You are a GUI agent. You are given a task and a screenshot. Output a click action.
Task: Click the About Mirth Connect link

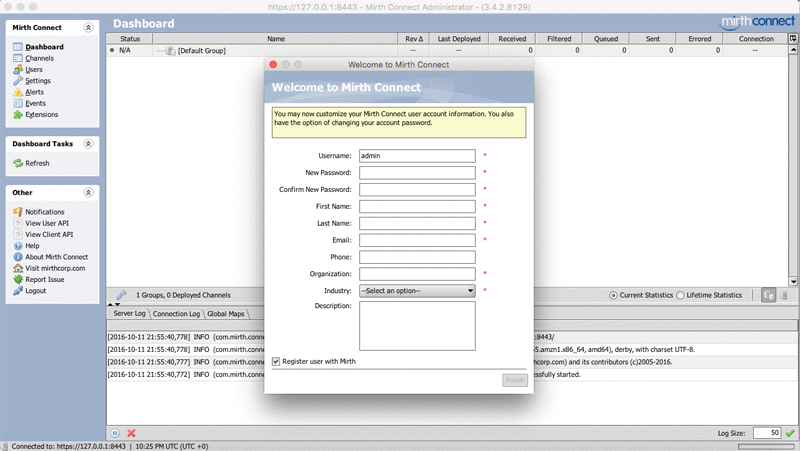tap(57, 257)
